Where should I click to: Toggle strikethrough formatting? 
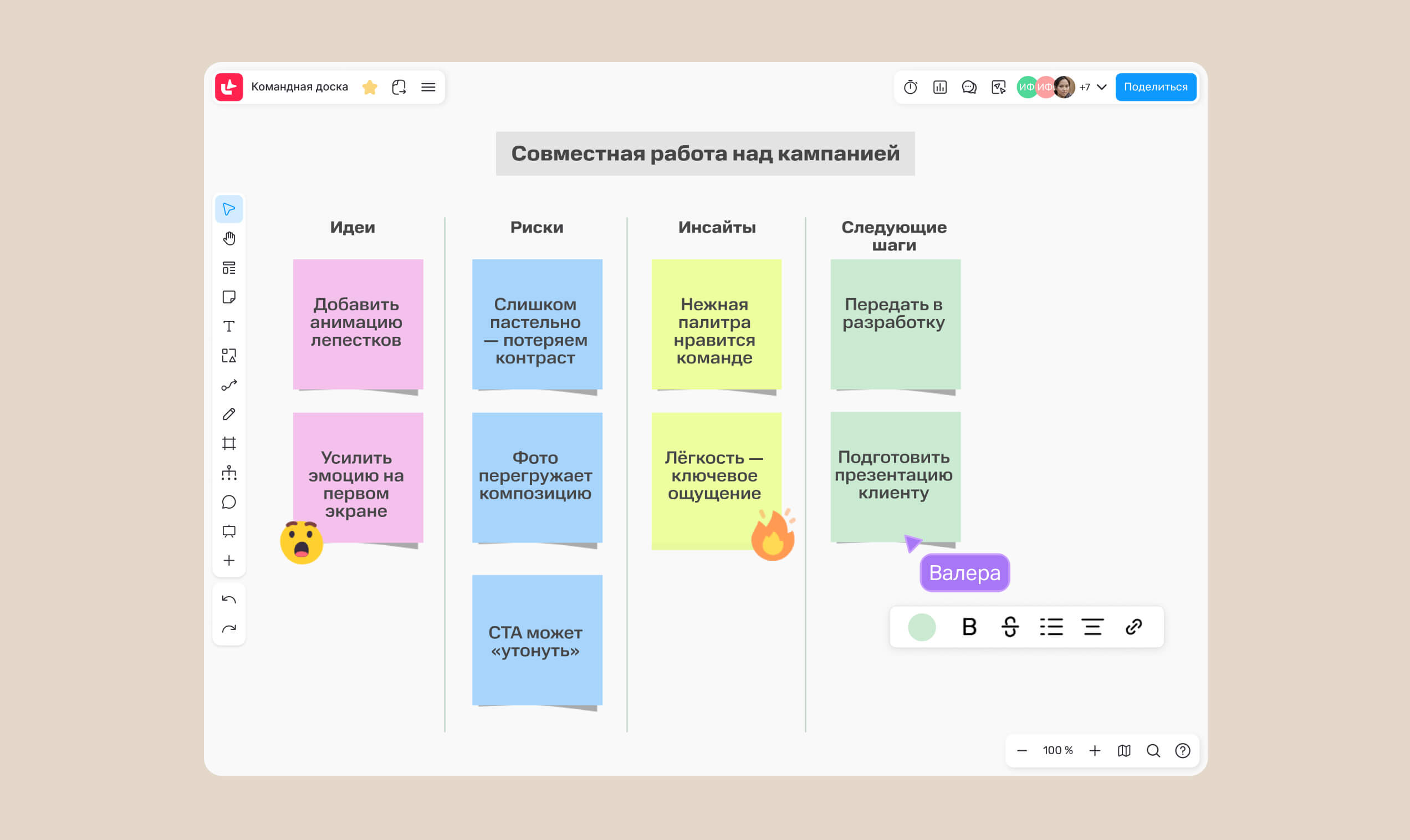pyautogui.click(x=1010, y=627)
